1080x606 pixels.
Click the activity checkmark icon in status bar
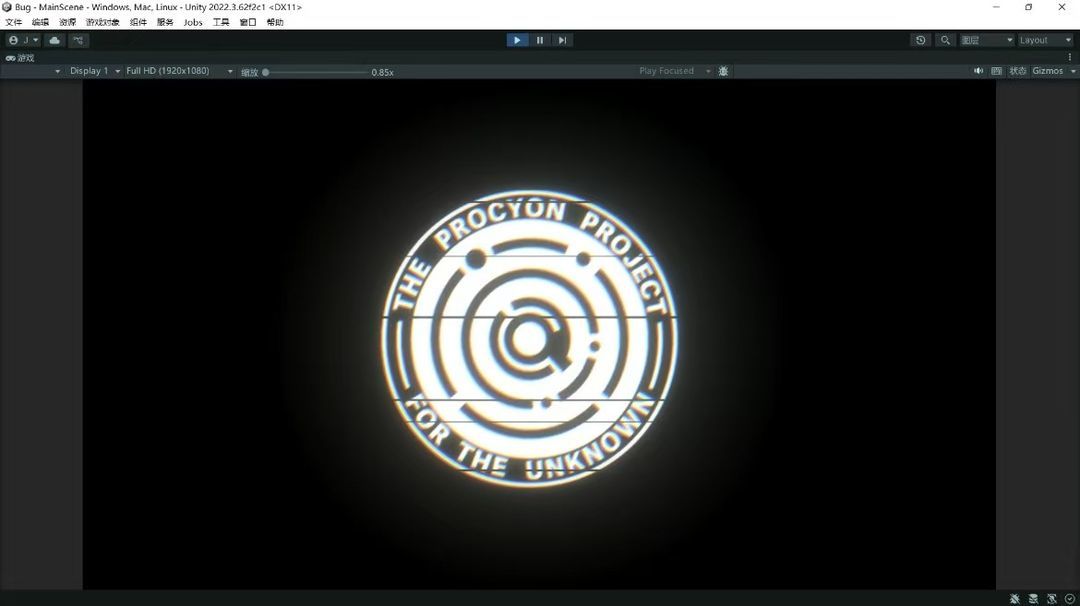pos(1069,598)
